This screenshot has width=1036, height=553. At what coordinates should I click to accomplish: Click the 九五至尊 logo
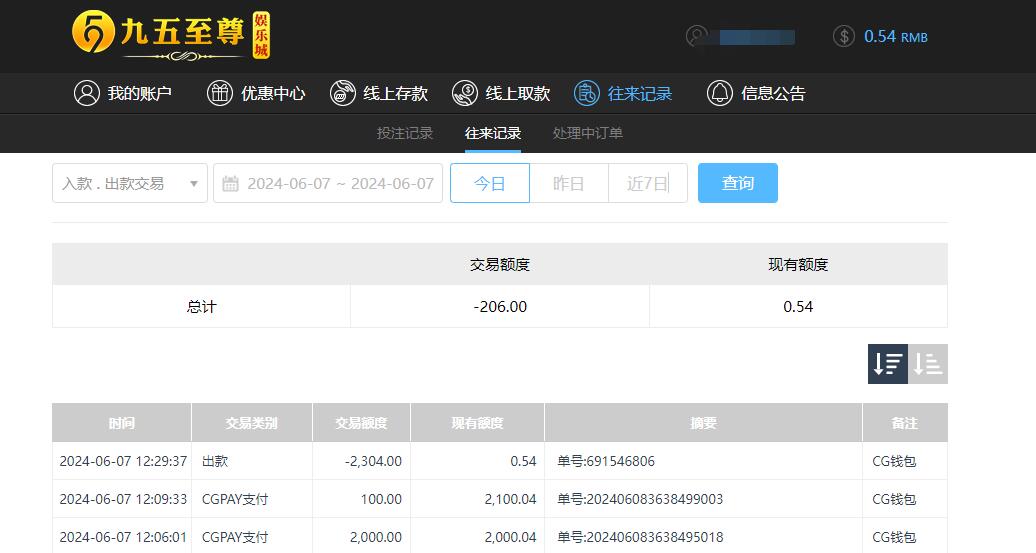tap(170, 35)
